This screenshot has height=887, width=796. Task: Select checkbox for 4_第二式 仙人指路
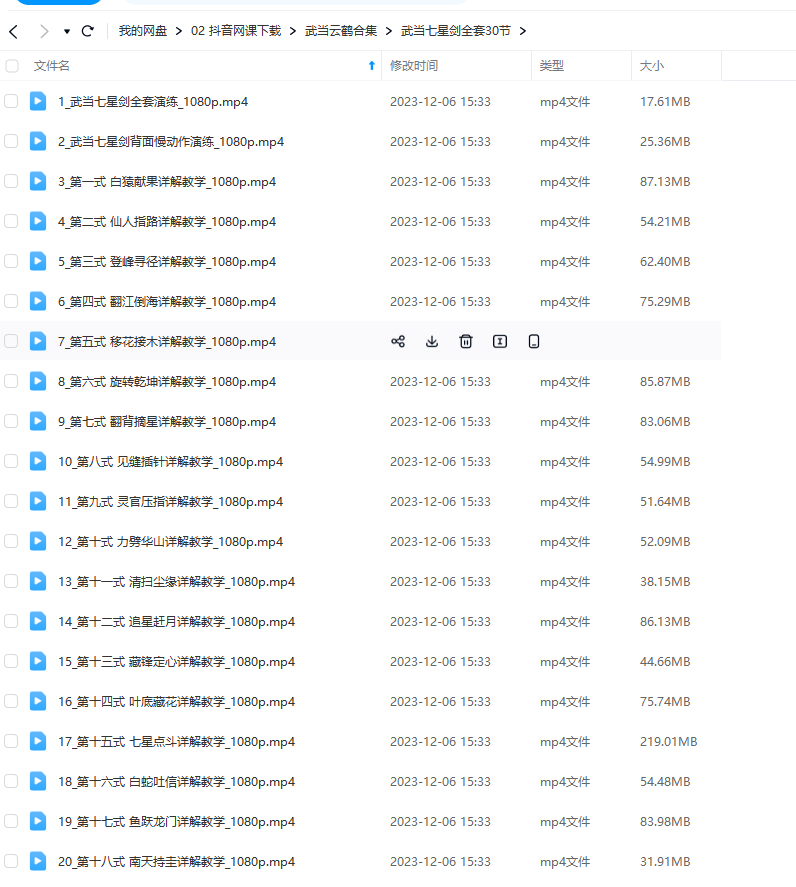[11, 221]
